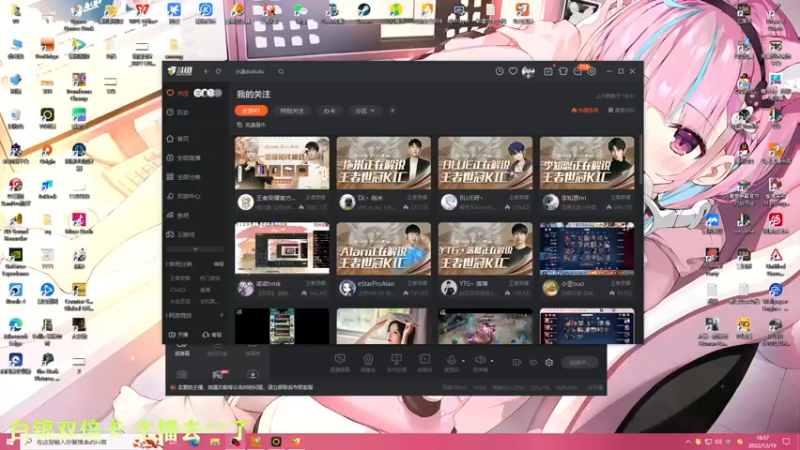This screenshot has height=450, width=800.
Task: Open the gear settings in streaming tool
Action: click(x=549, y=362)
